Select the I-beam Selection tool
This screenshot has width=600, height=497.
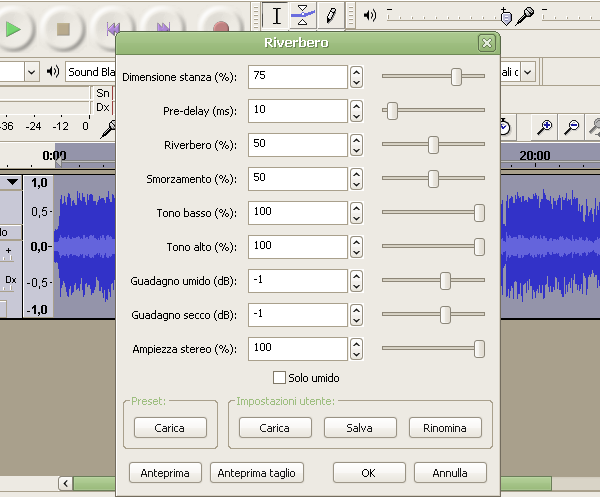(277, 16)
